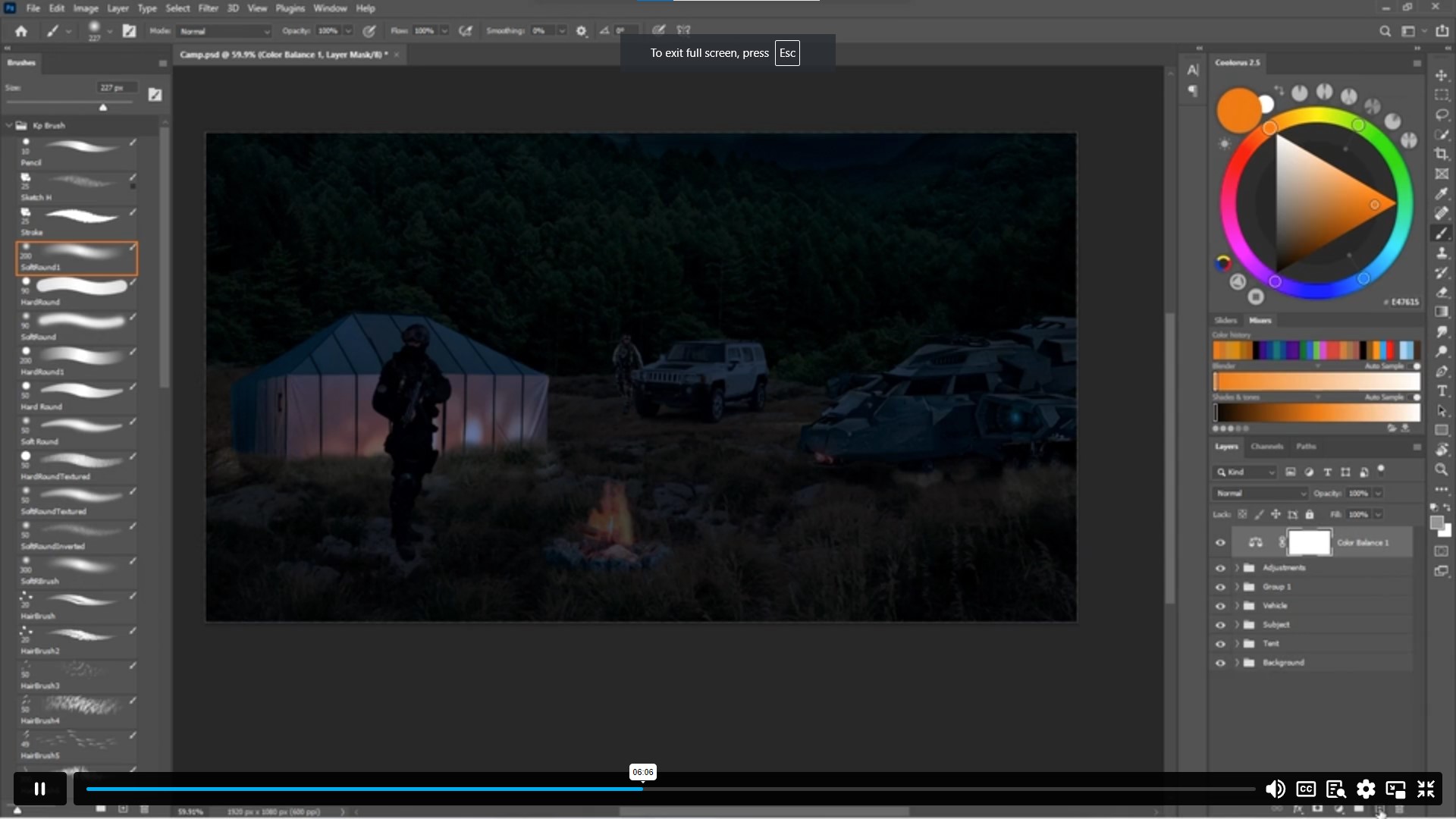Open the blend mode dropdown showing Normal
1456x819 pixels.
(1259, 493)
